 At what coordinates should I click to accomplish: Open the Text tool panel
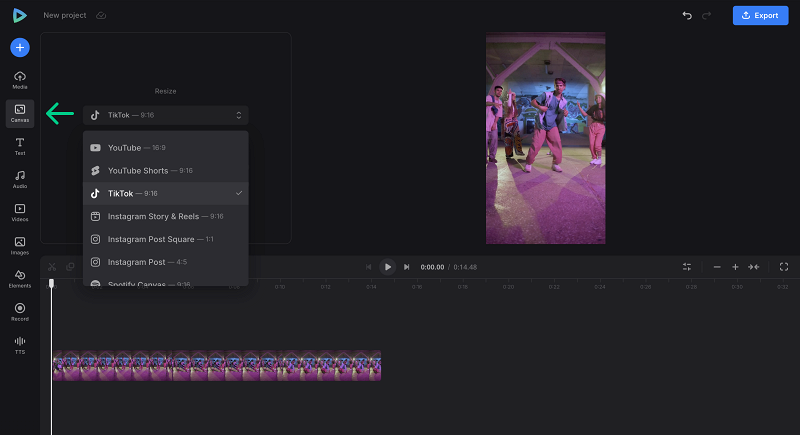[20, 146]
